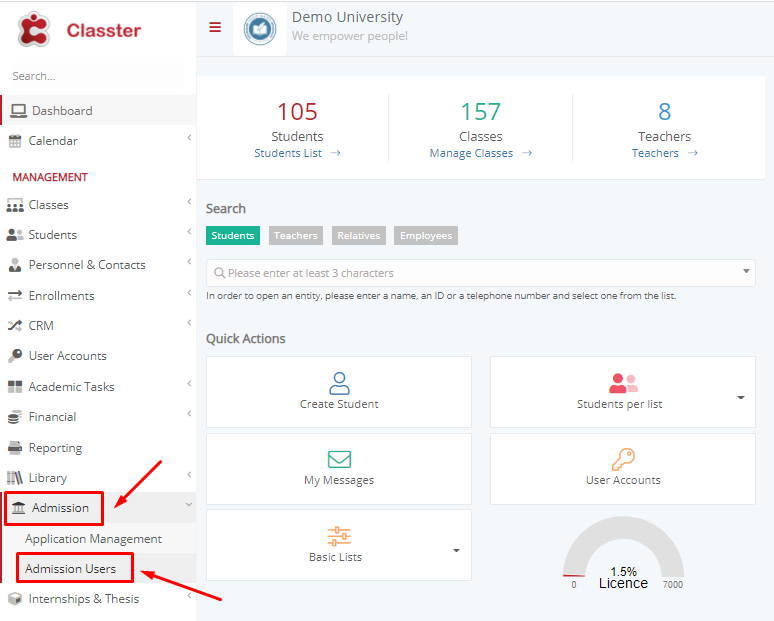Open the Dashboard menu item
This screenshot has height=621, width=774.
[x=99, y=111]
